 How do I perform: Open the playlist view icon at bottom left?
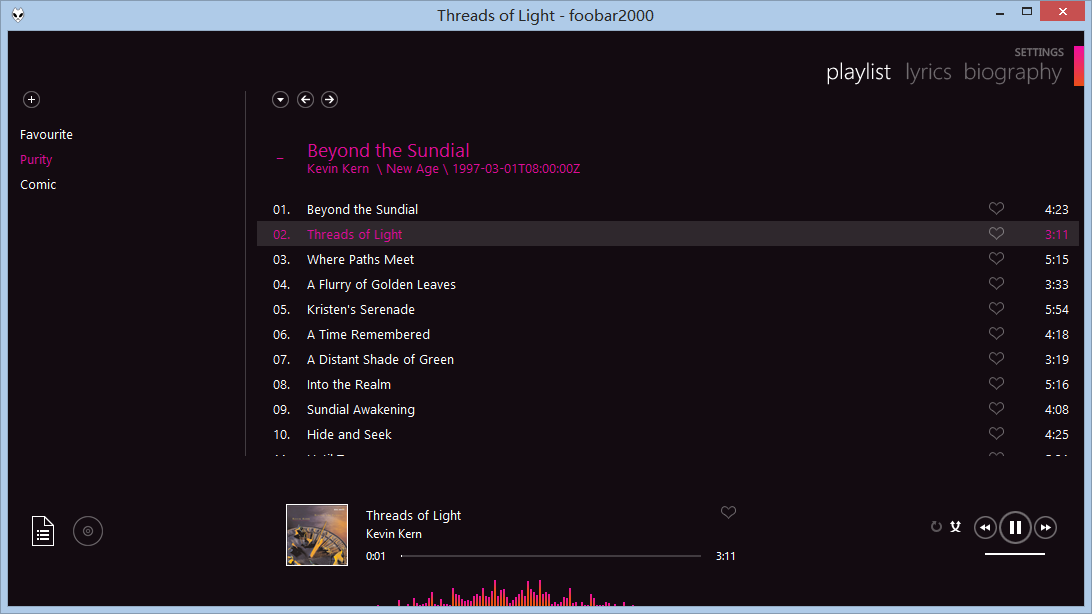coord(42,531)
